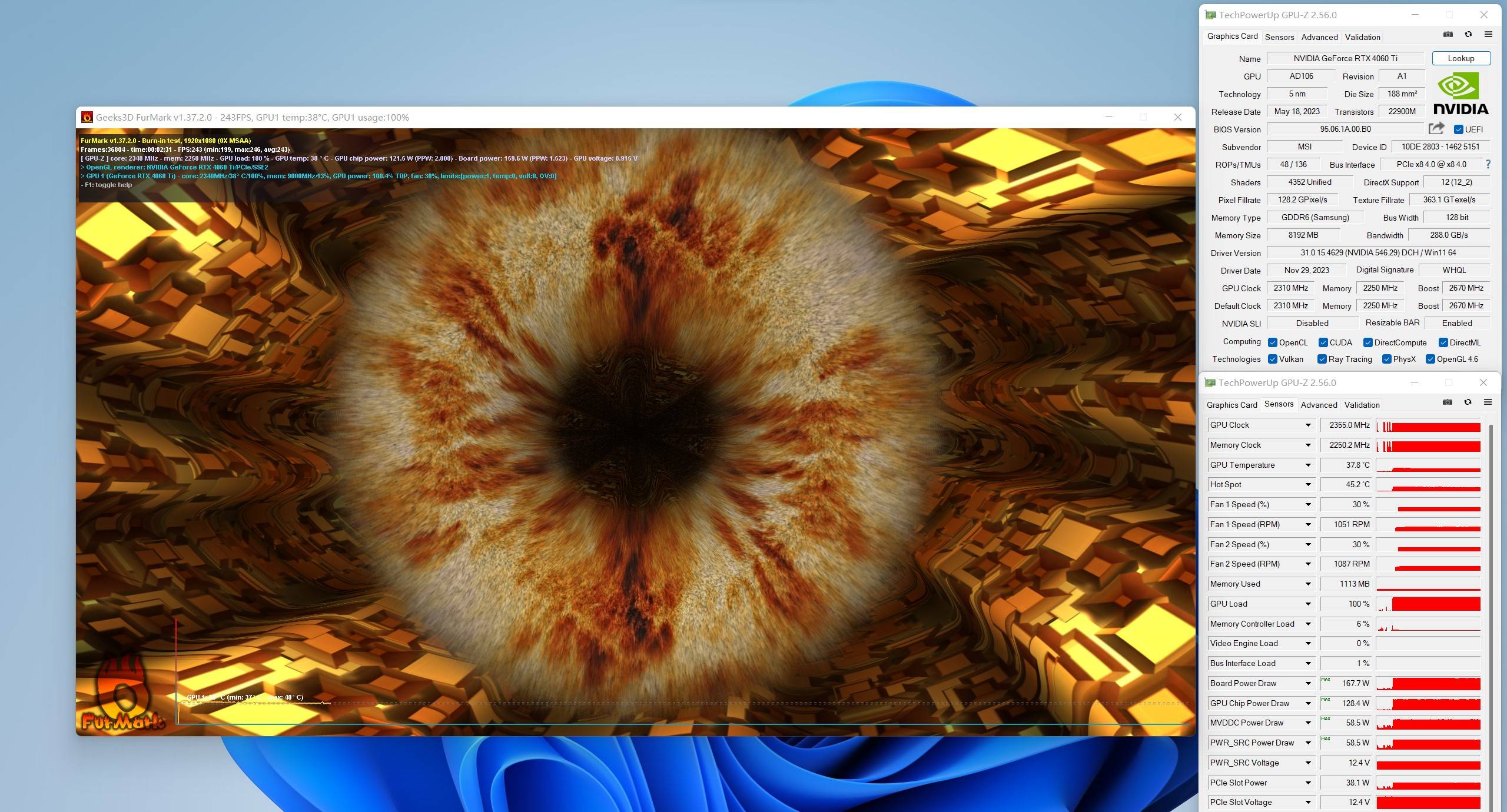Image resolution: width=1507 pixels, height=812 pixels.
Task: Open GPU Clock sensor dropdown
Action: (x=1308, y=425)
